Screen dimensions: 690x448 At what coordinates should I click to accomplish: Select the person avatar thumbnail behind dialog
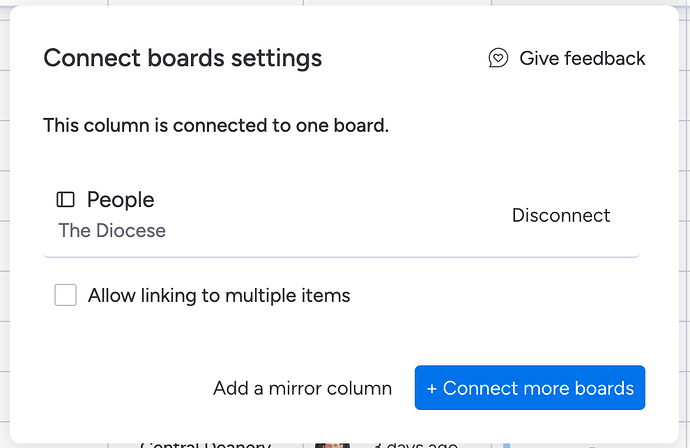coord(332,444)
